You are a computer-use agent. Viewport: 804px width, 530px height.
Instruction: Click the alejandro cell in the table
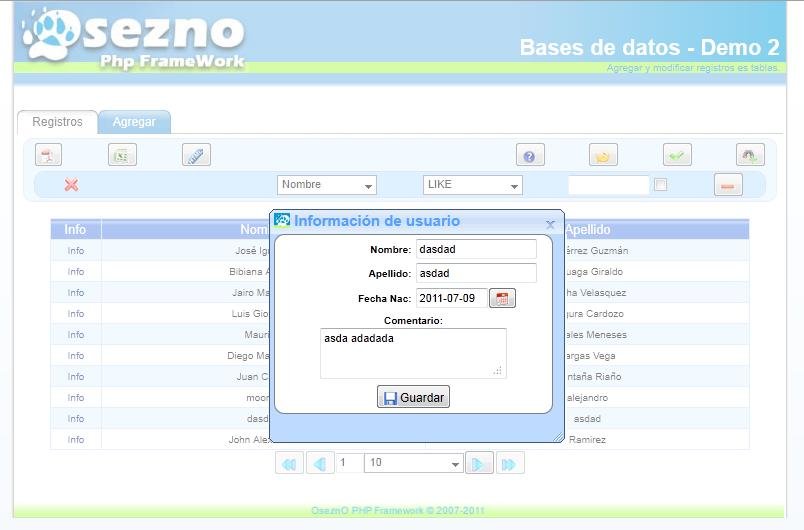point(588,398)
